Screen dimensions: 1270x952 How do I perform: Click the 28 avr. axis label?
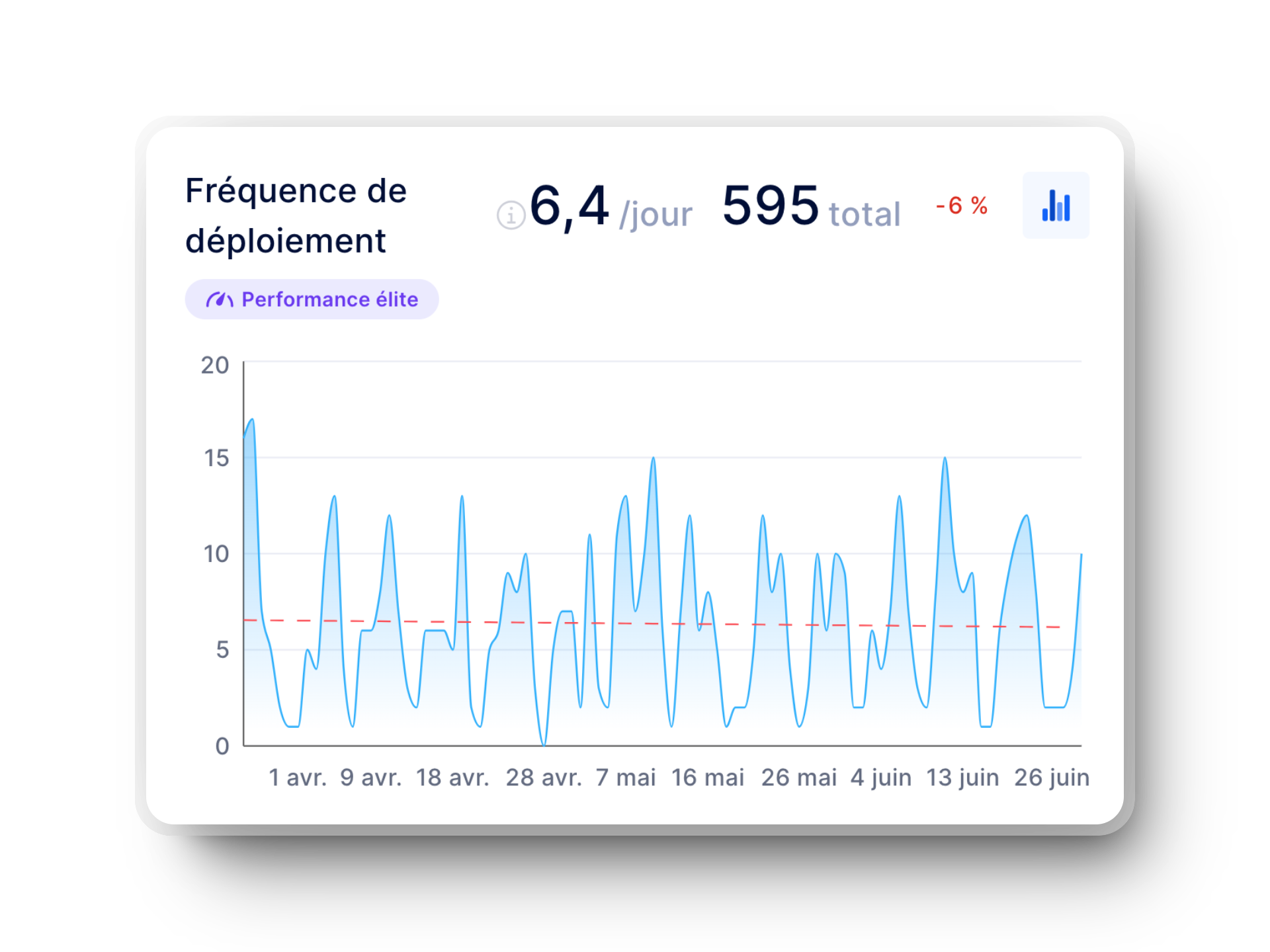(x=544, y=777)
